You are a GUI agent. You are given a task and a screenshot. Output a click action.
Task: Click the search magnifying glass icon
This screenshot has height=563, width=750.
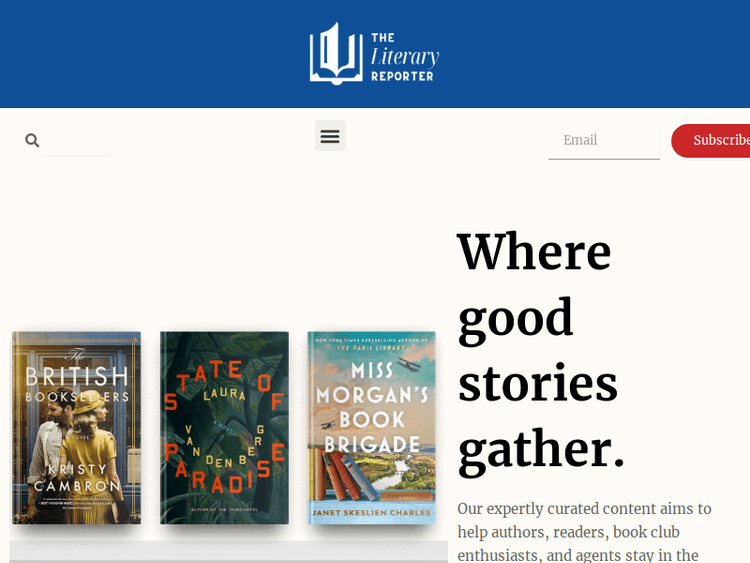tap(32, 140)
